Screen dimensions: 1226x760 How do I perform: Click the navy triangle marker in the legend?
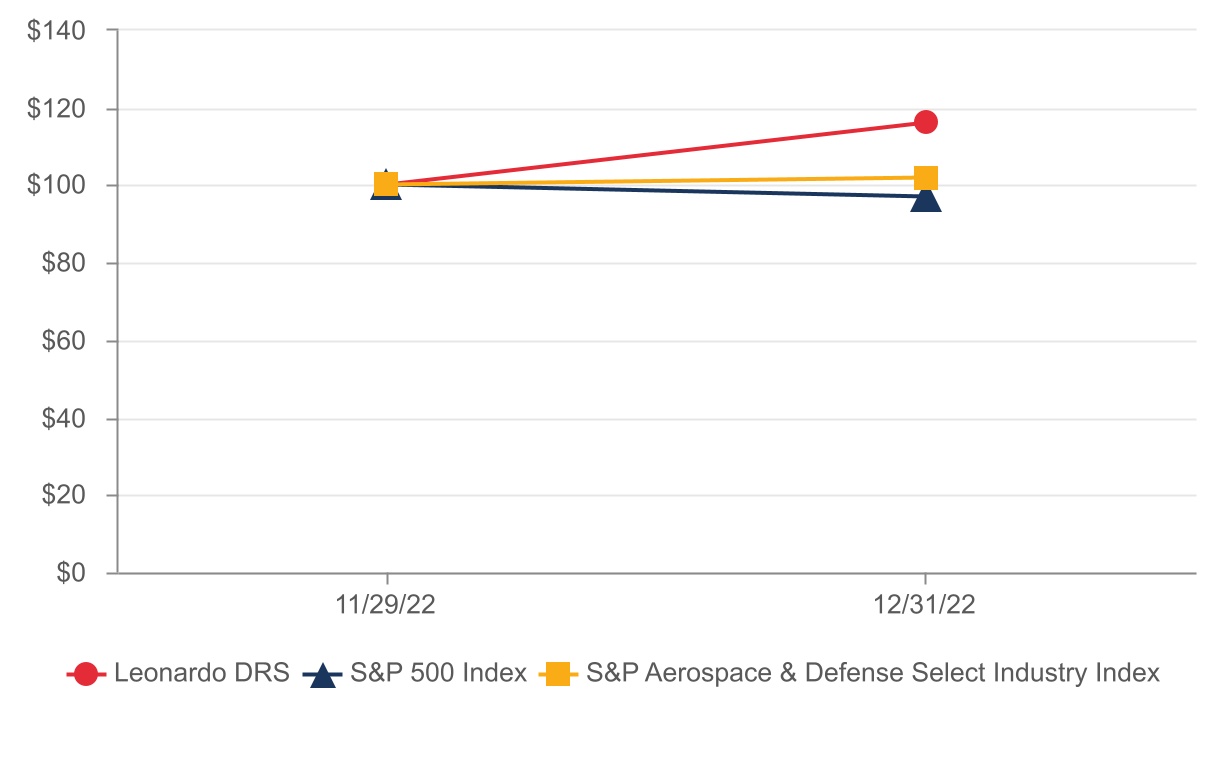tap(321, 675)
